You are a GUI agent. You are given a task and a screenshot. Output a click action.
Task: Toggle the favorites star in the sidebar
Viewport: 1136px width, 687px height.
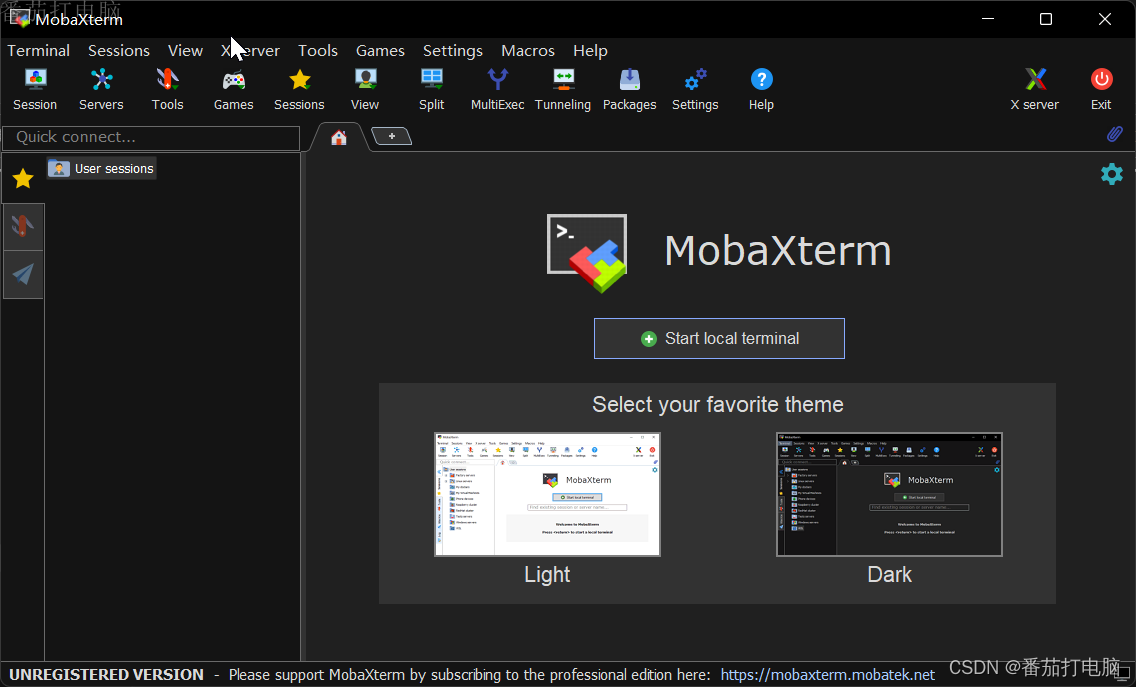(x=21, y=177)
